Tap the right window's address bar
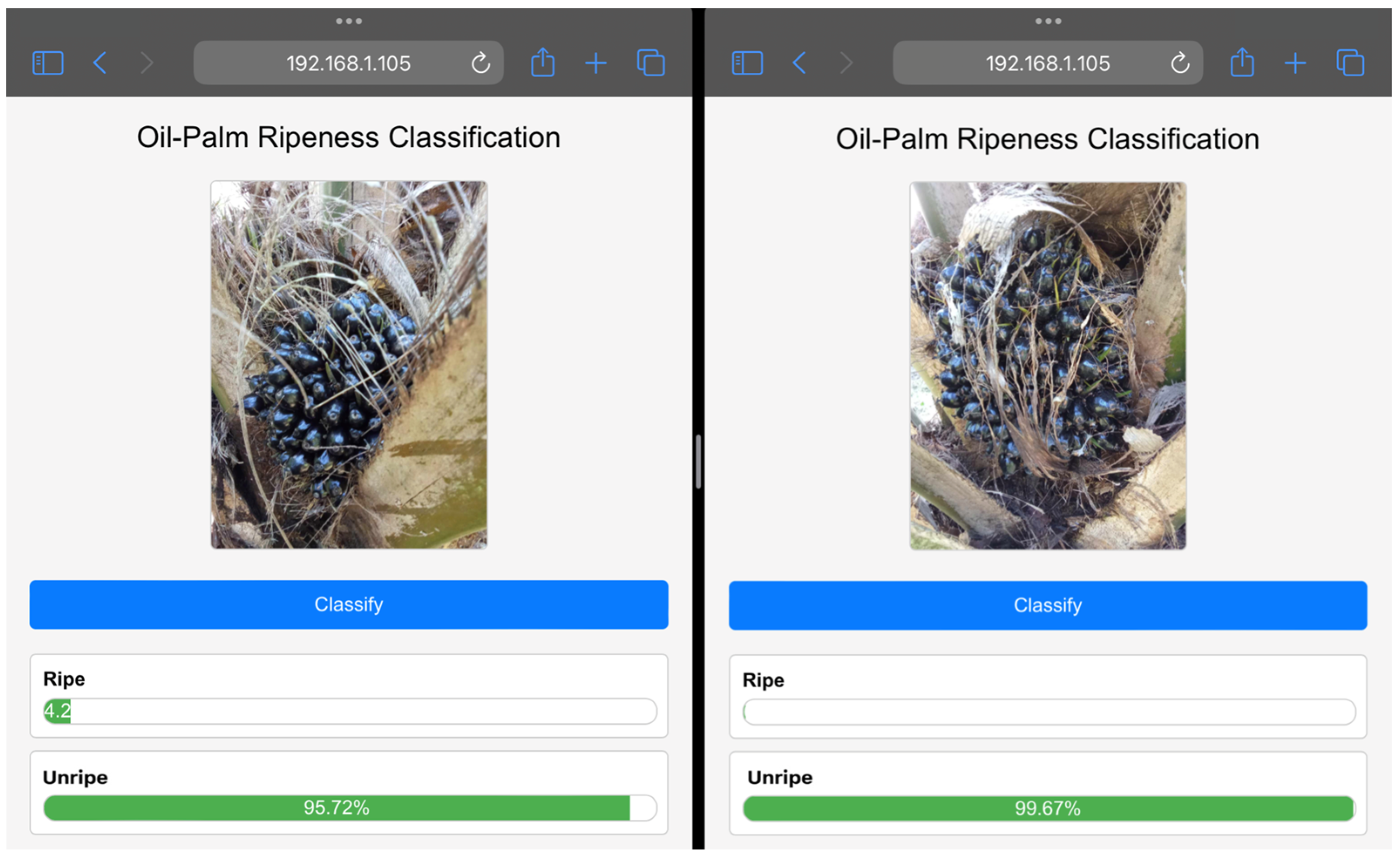Viewport: 1400px width, 863px height. coord(1047,63)
